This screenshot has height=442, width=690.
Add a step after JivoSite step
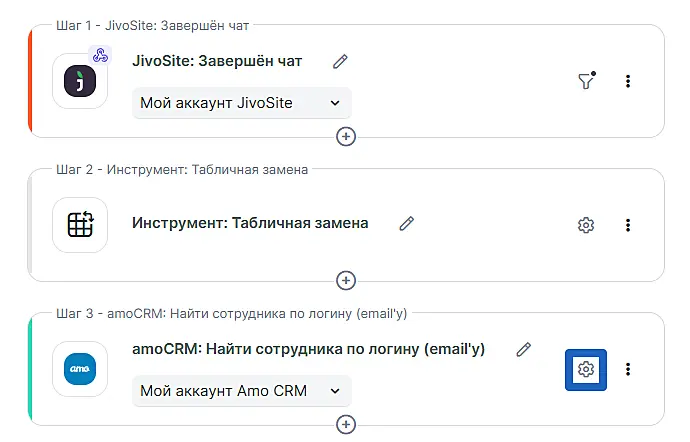346,136
